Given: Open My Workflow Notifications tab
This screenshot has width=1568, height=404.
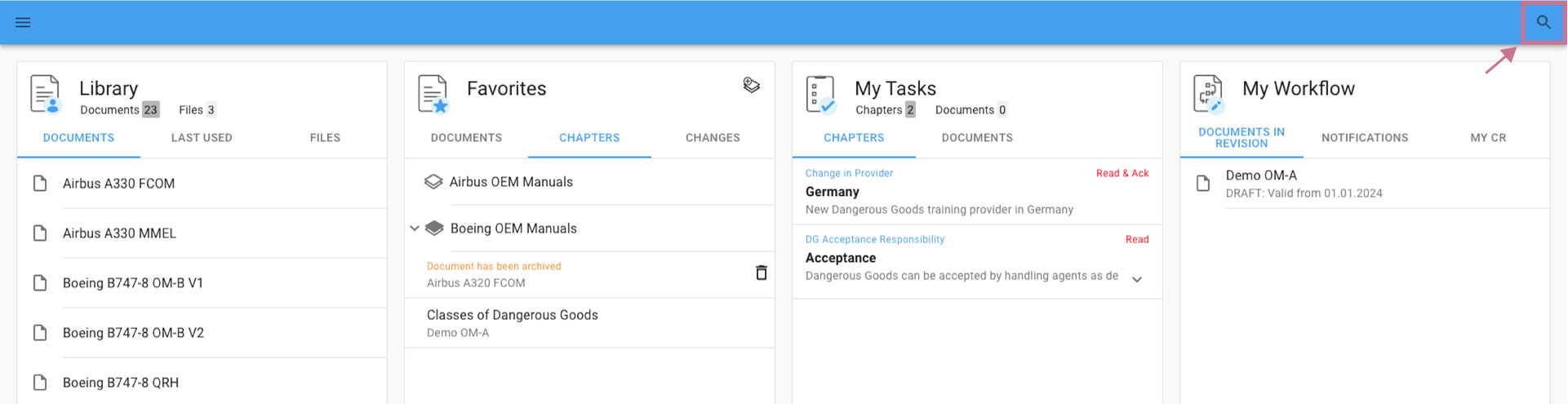Looking at the screenshot, I should pyautogui.click(x=1365, y=138).
